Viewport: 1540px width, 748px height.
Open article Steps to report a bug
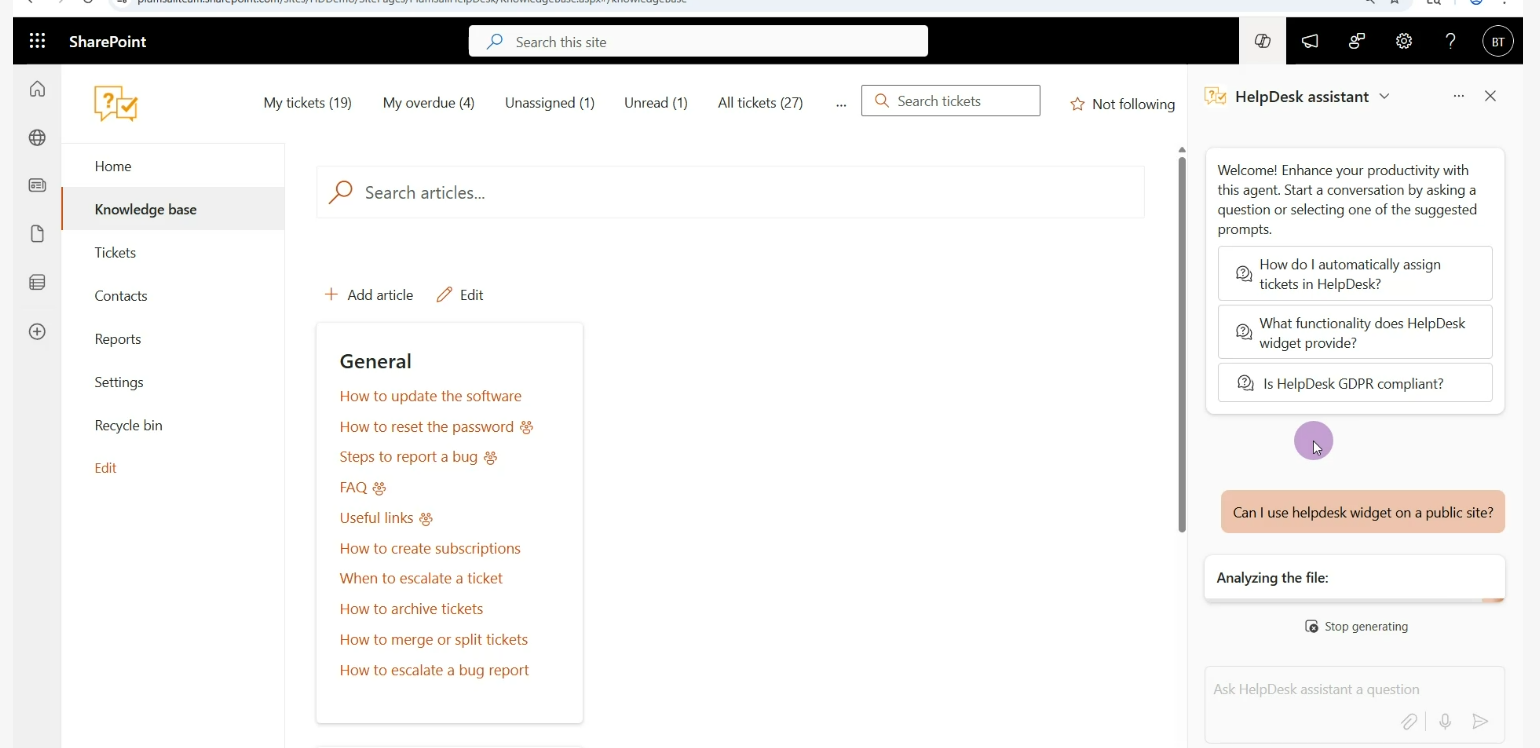[409, 457]
